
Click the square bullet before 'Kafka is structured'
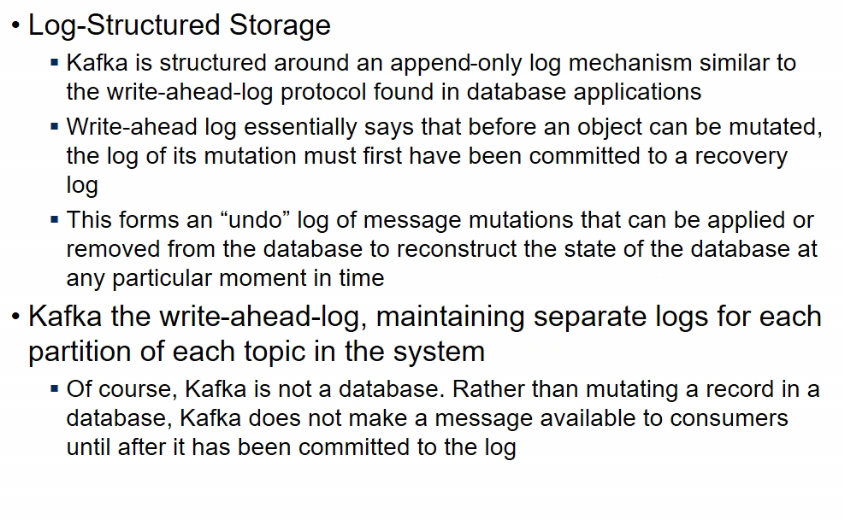54,63
